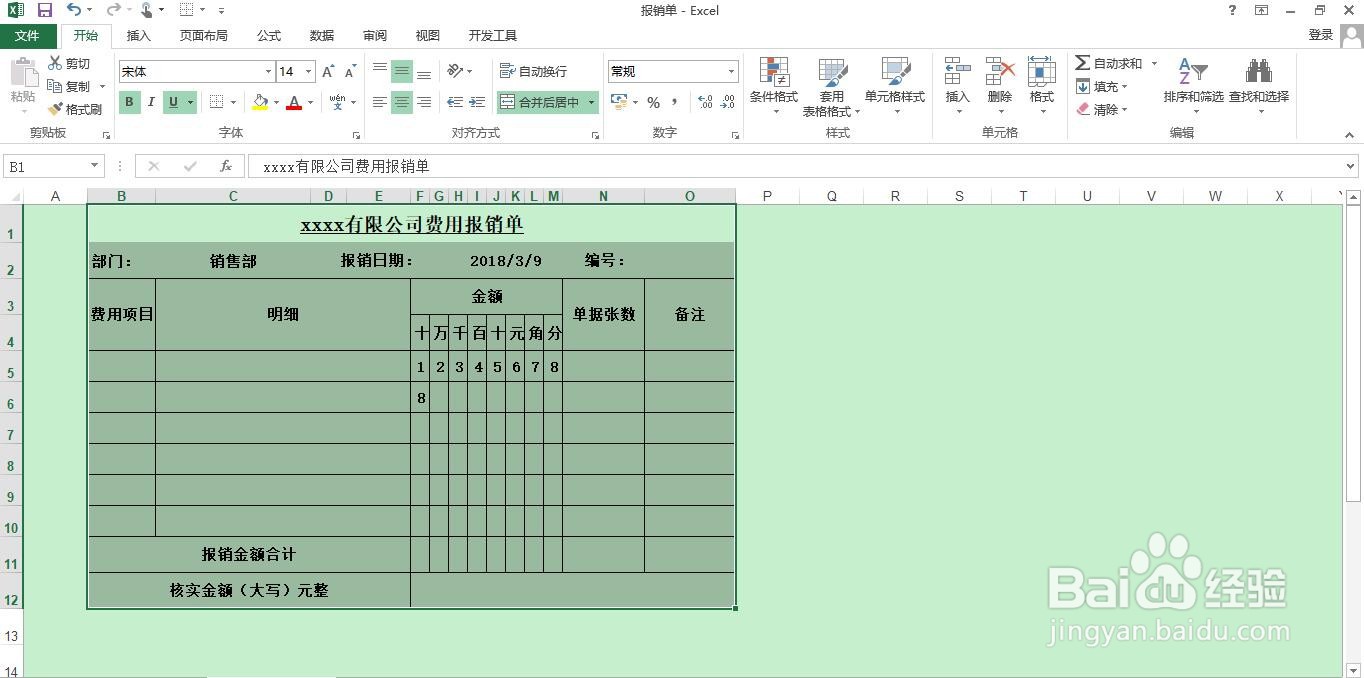Viewport: 1364px width, 678px height.
Task: Increase font size with large A icon
Action: click(328, 71)
